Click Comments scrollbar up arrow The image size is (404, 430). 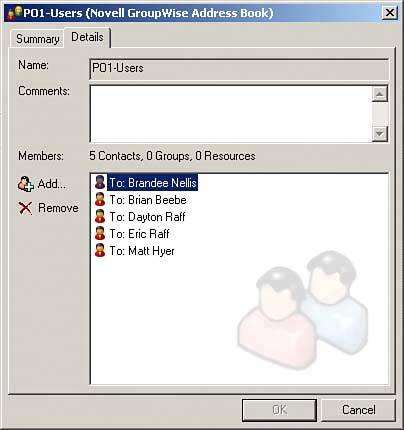[x=380, y=94]
